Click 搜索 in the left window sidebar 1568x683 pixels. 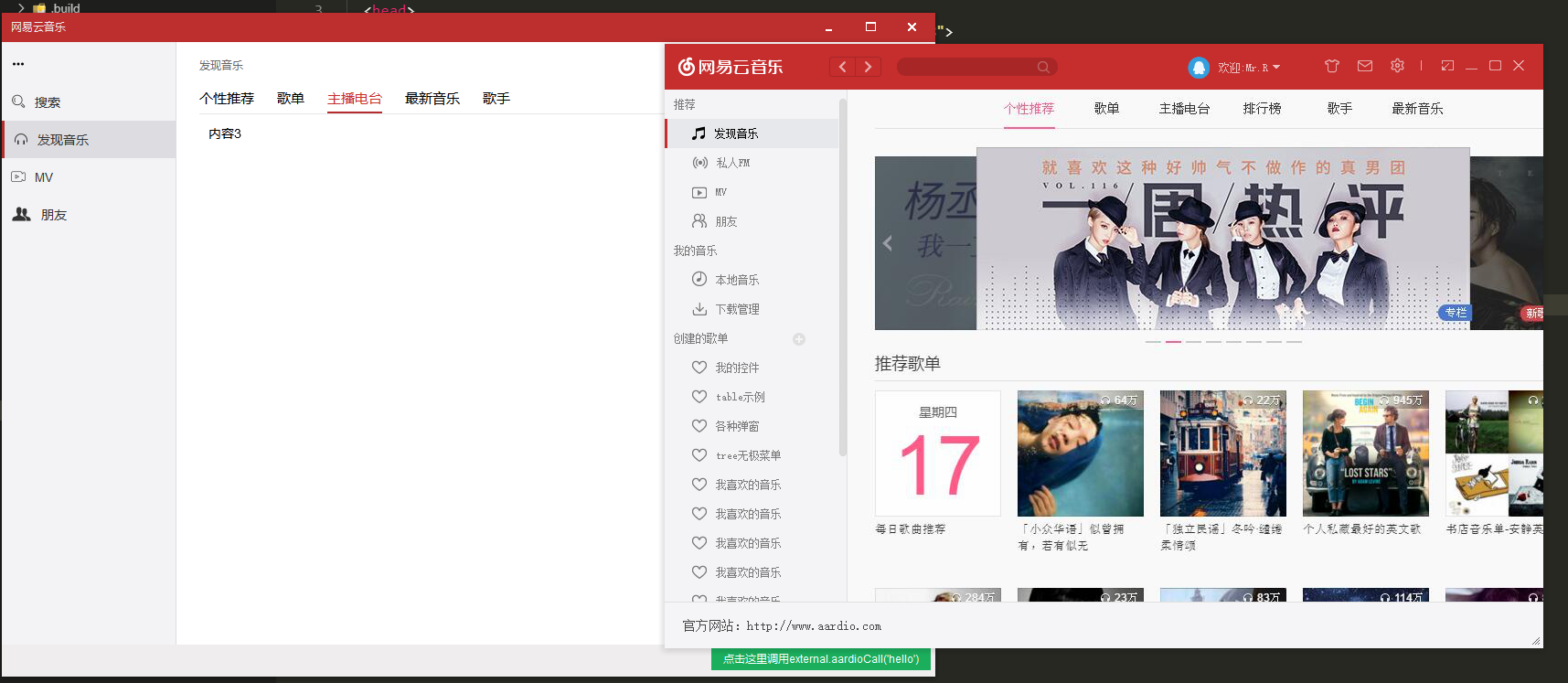tap(47, 102)
